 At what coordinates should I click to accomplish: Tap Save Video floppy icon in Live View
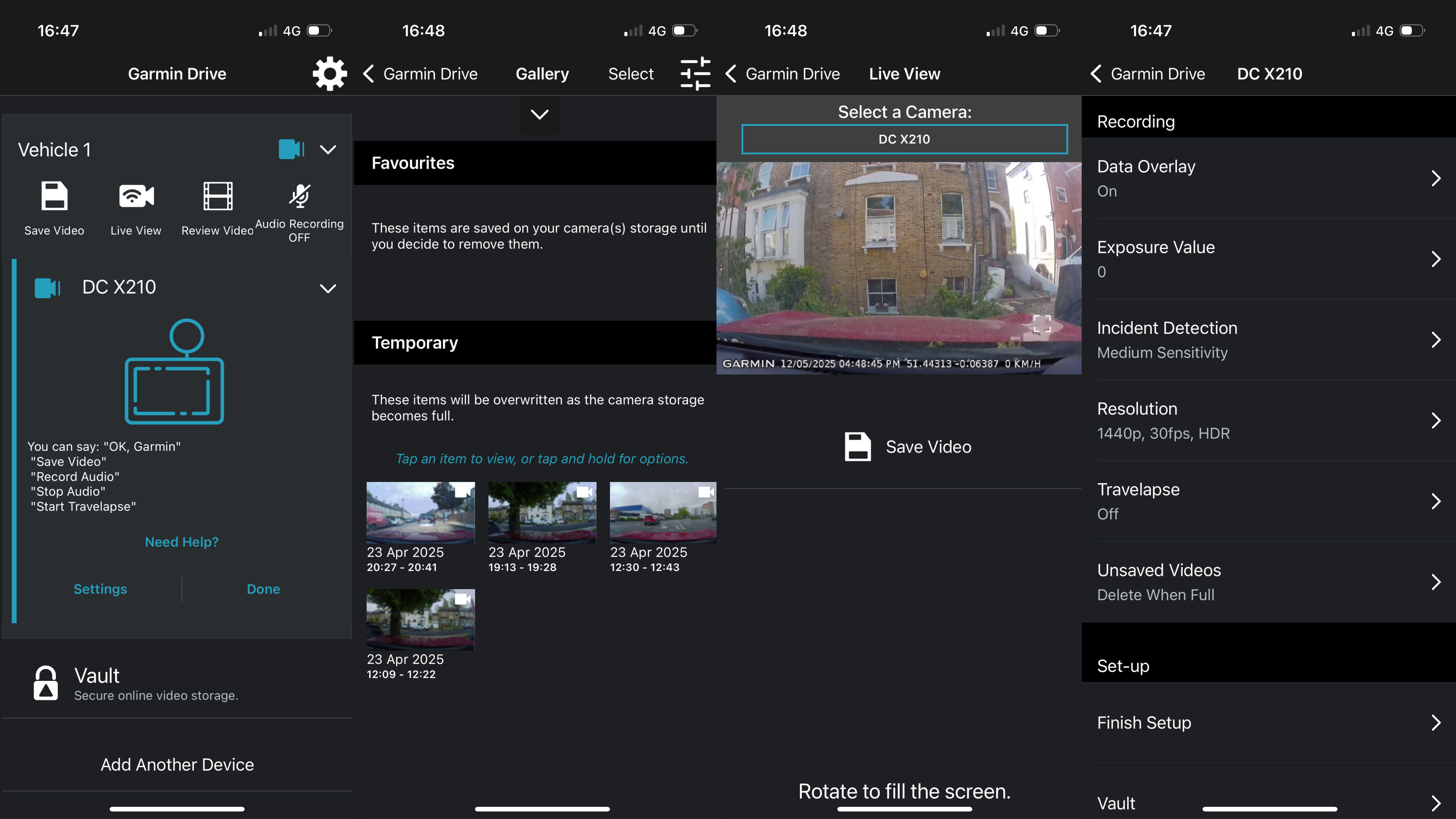point(858,447)
